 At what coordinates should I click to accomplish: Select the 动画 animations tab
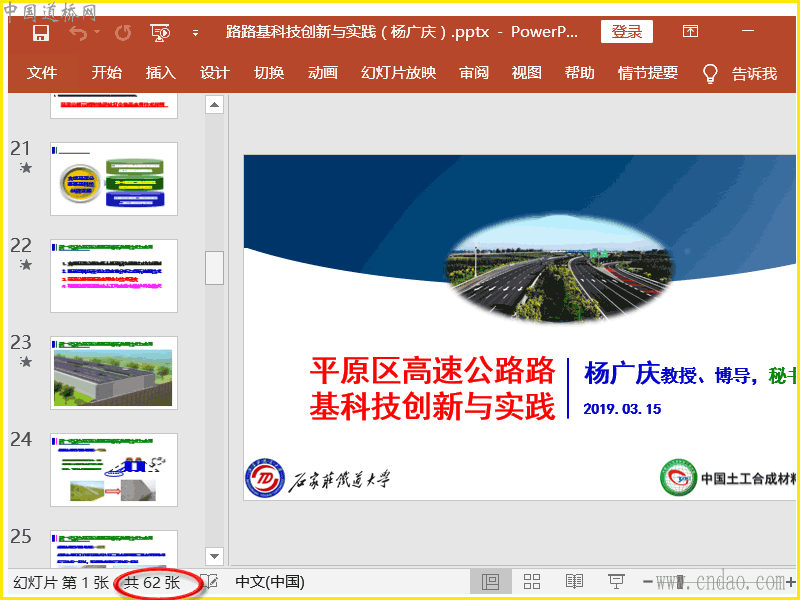pos(322,73)
